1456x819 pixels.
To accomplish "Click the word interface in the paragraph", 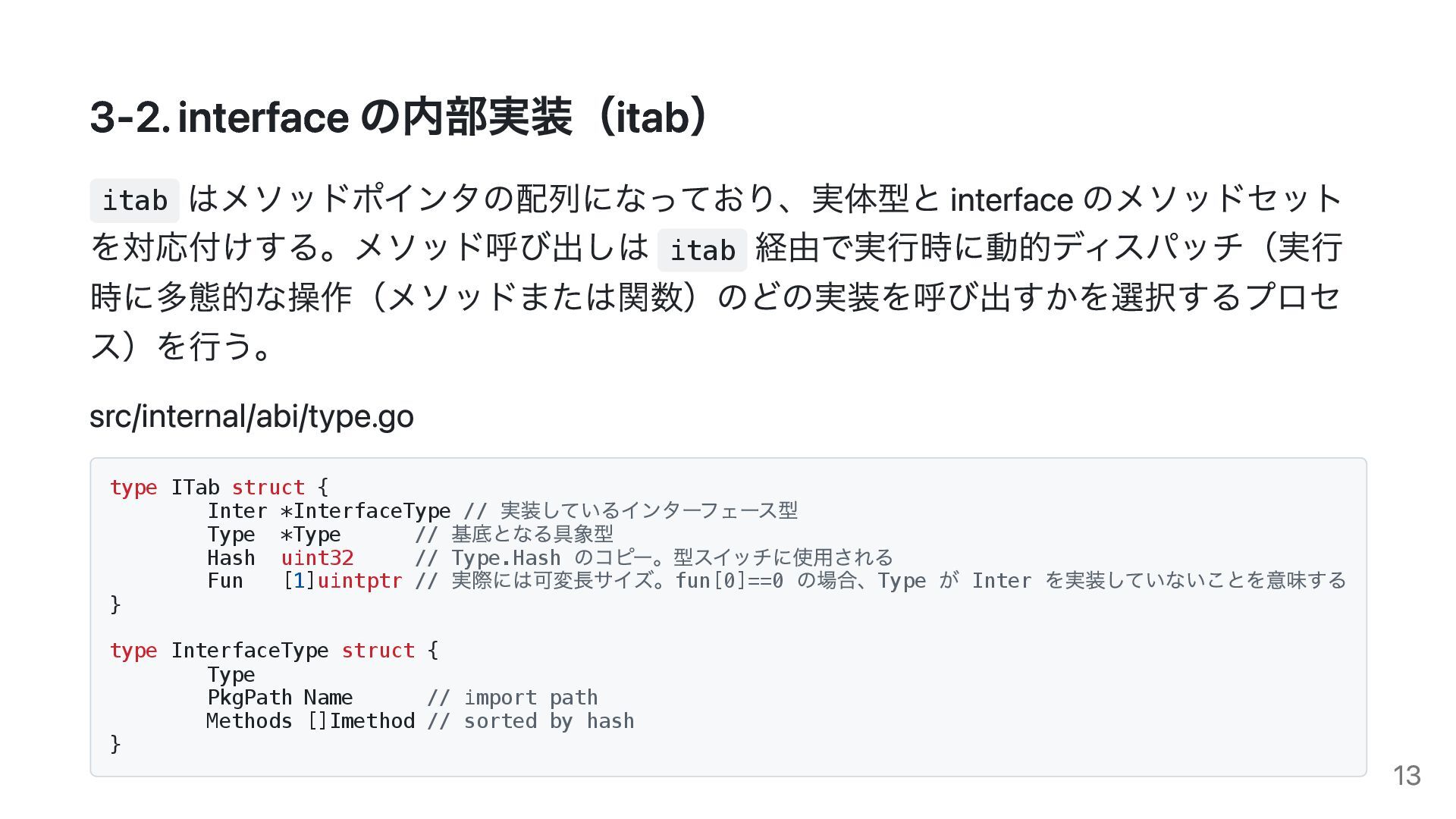I will [x=1011, y=200].
